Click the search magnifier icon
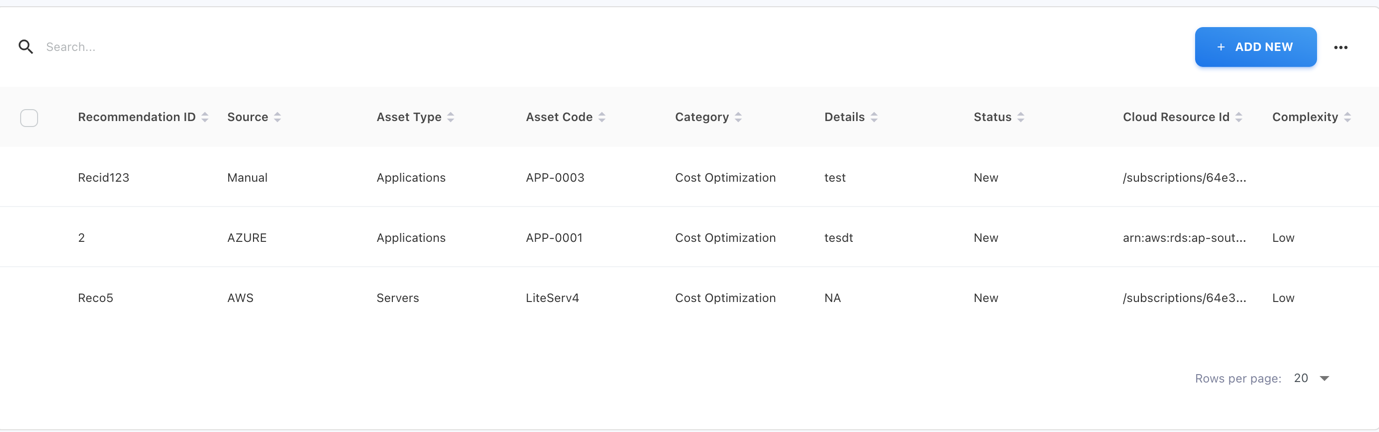 (x=26, y=47)
